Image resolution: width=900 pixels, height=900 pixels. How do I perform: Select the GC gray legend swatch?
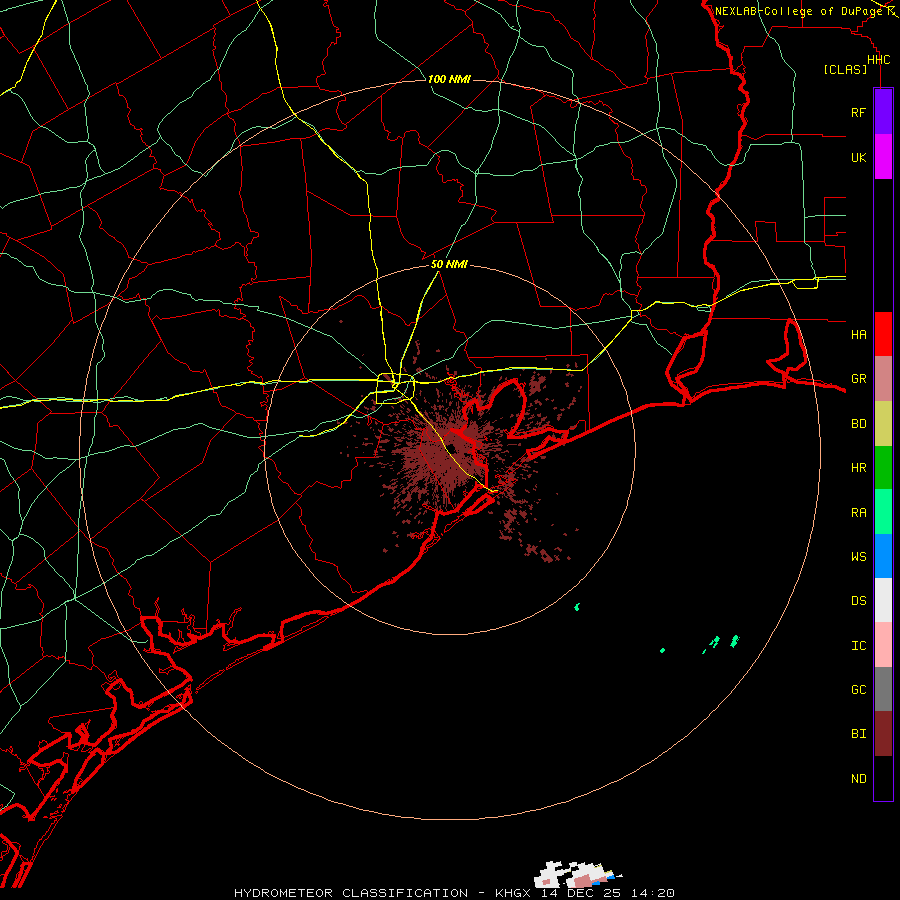(883, 689)
